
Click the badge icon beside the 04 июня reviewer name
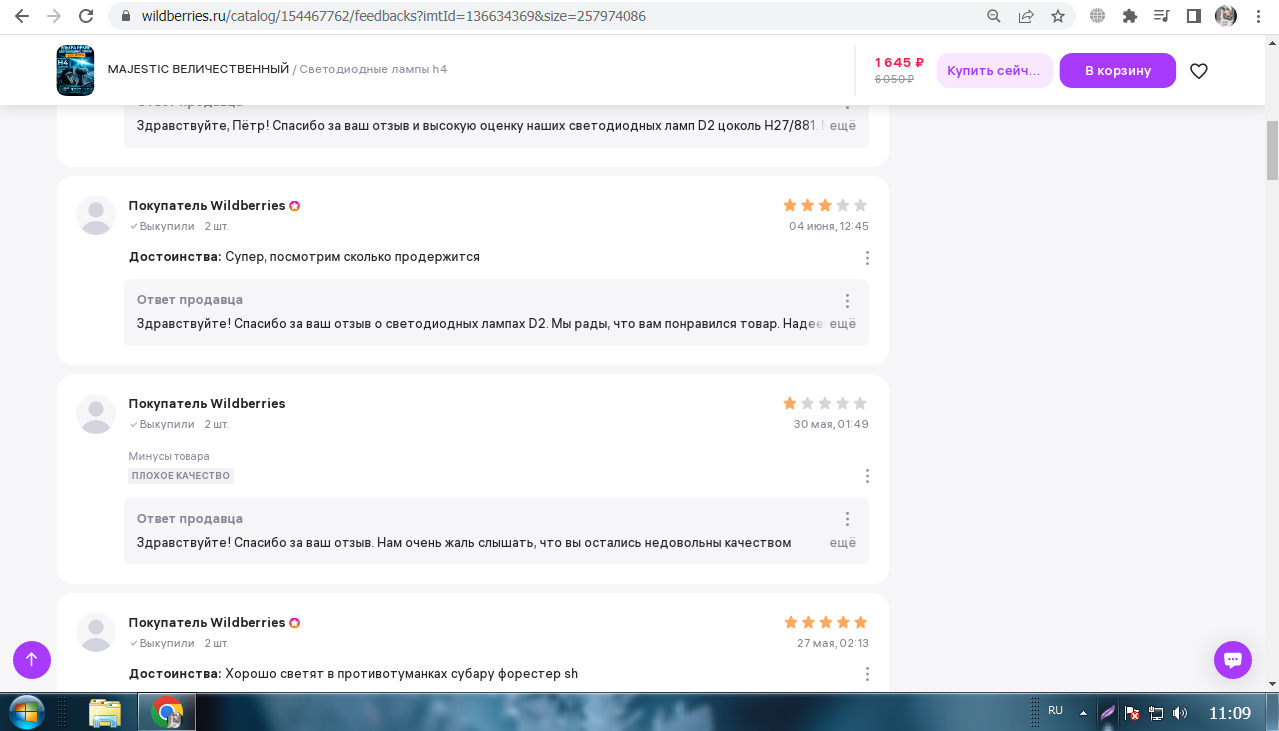coord(295,206)
